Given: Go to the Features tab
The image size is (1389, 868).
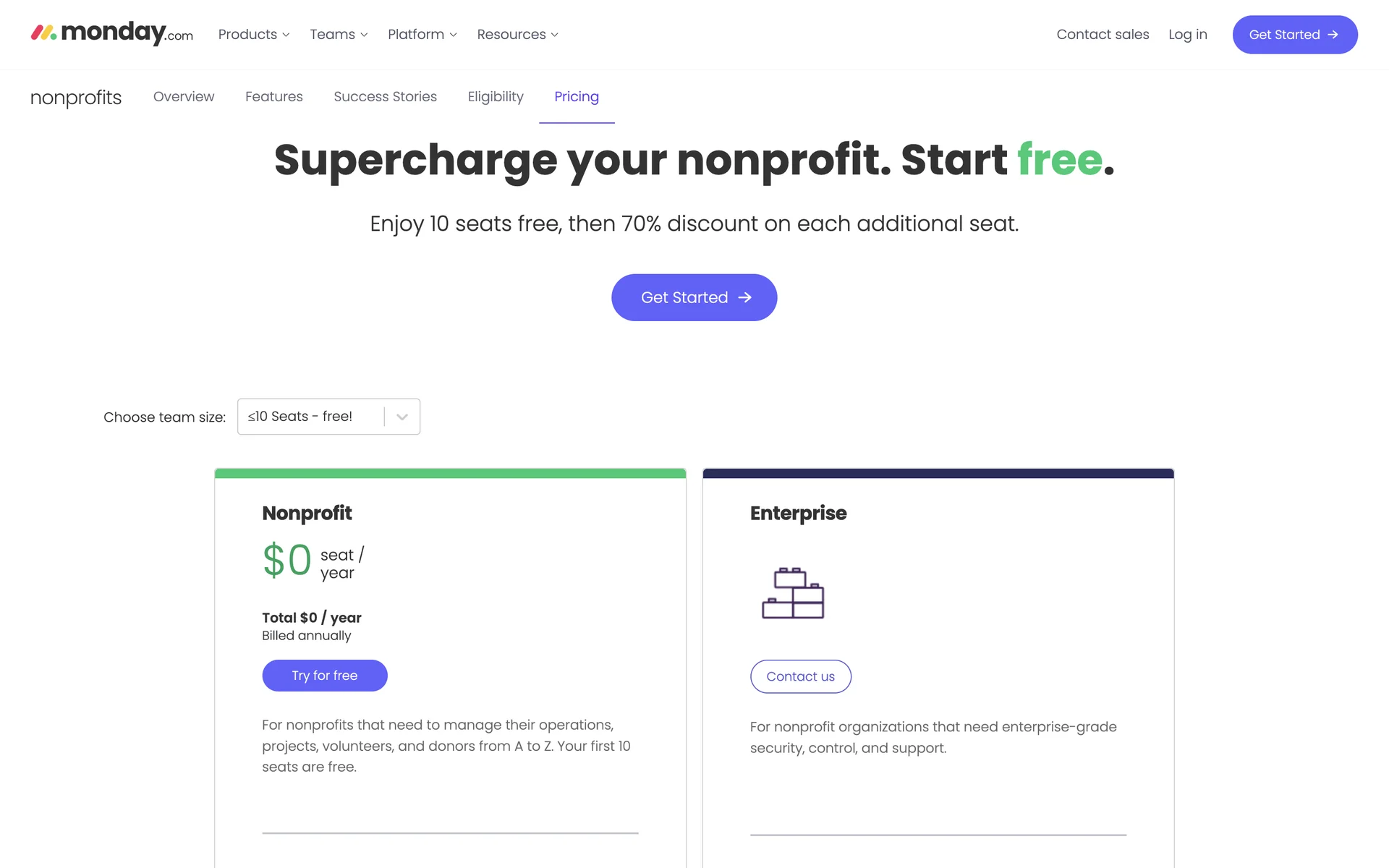Looking at the screenshot, I should (274, 97).
